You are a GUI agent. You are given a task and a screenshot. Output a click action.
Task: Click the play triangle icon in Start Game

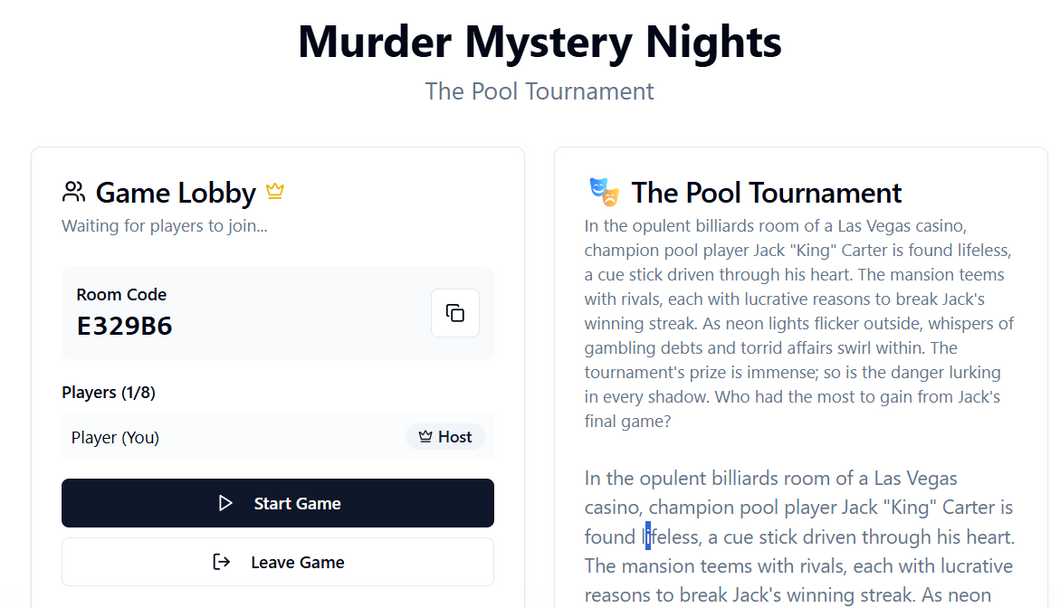pos(225,503)
